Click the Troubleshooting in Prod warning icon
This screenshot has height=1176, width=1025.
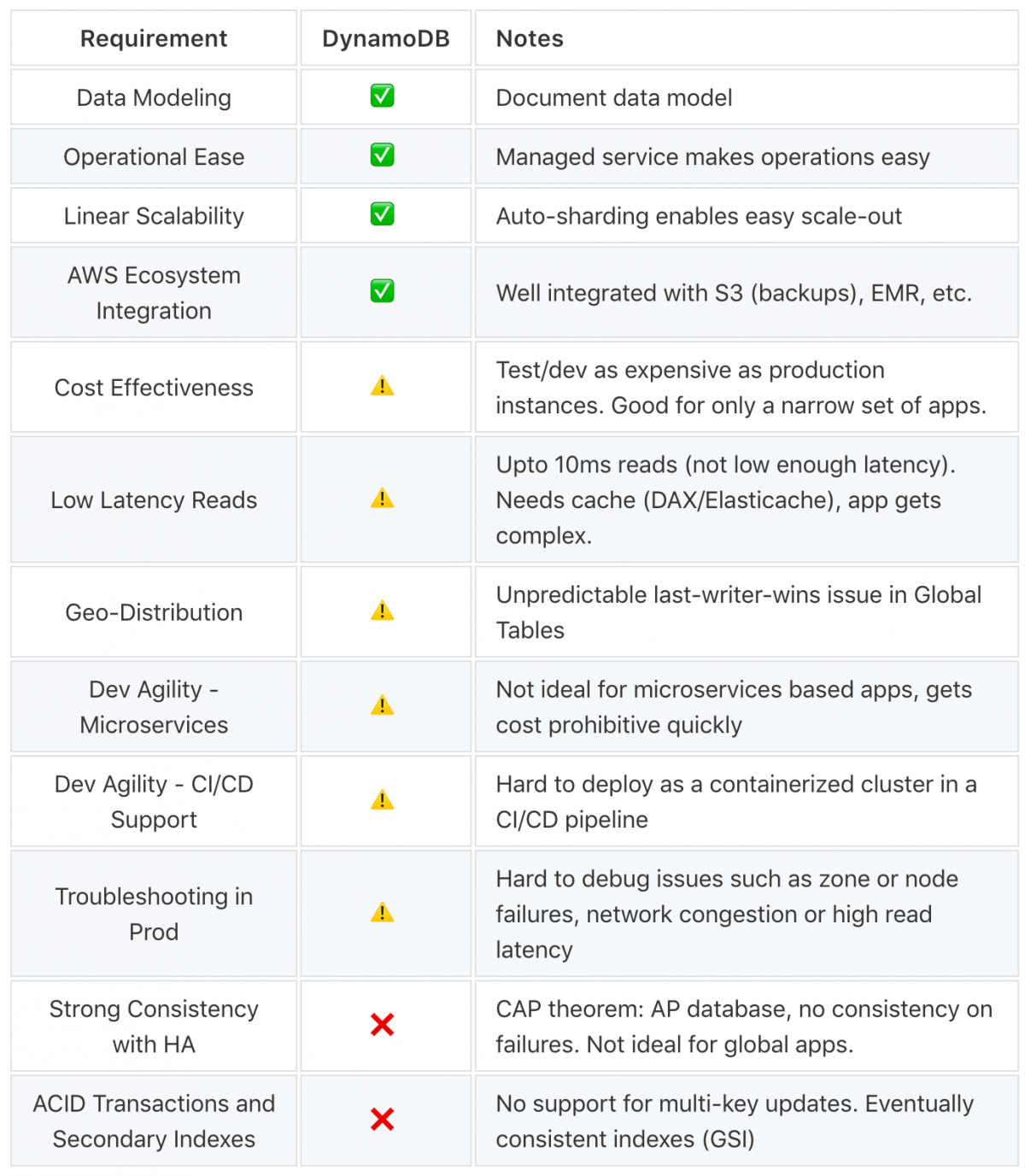coord(382,913)
